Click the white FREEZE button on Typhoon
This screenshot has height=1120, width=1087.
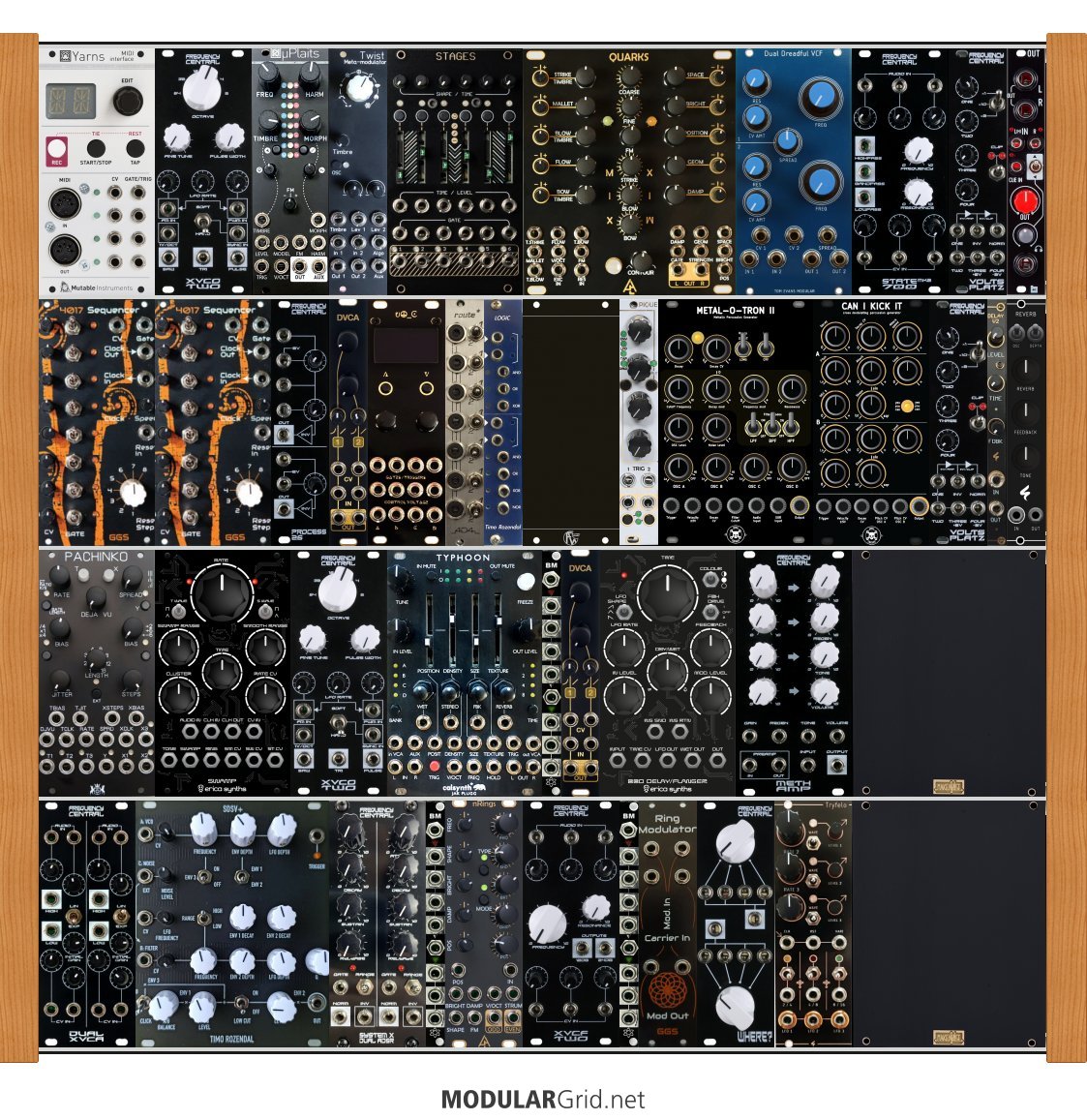pos(525,581)
